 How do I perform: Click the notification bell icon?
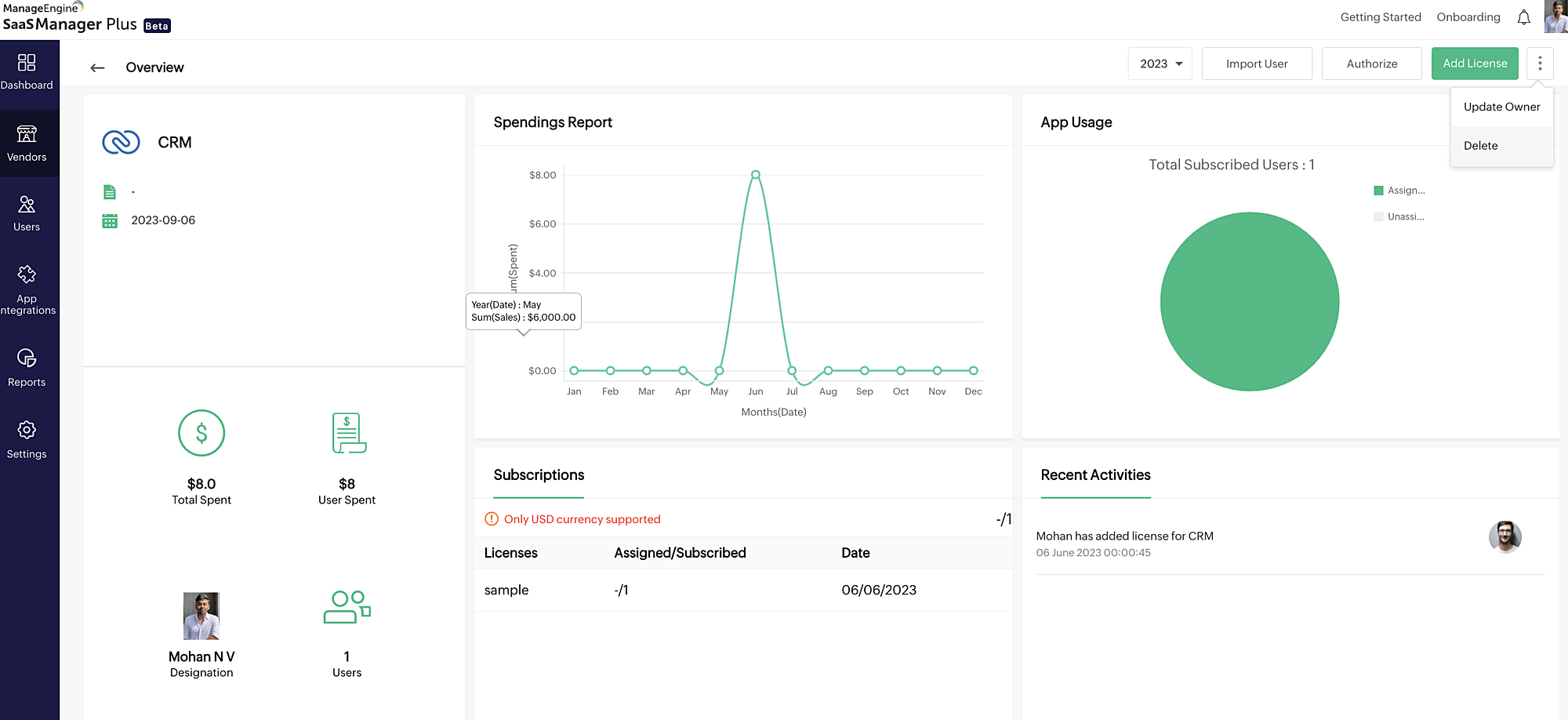click(x=1524, y=16)
